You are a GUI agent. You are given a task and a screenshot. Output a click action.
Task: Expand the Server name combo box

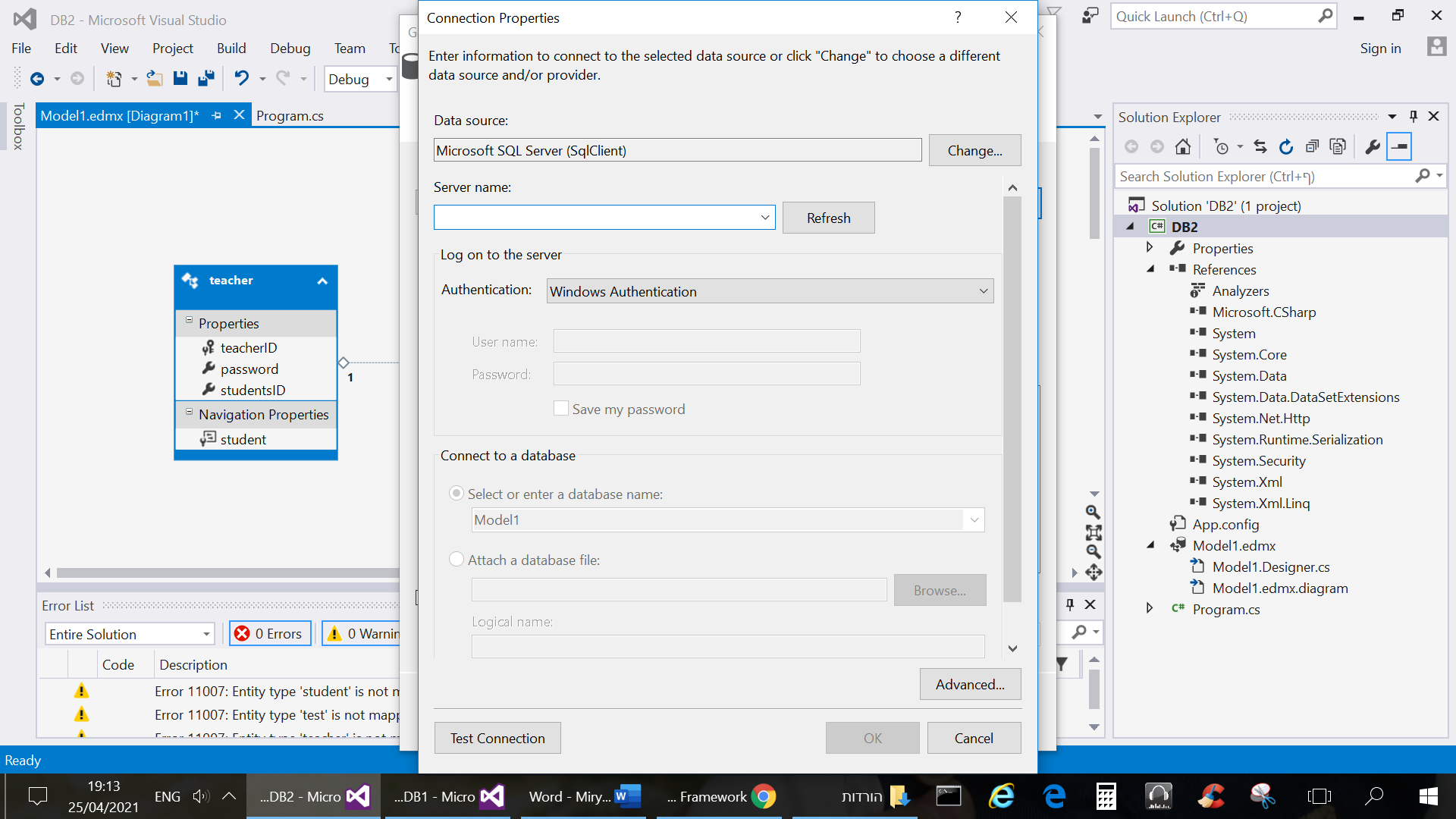point(764,218)
